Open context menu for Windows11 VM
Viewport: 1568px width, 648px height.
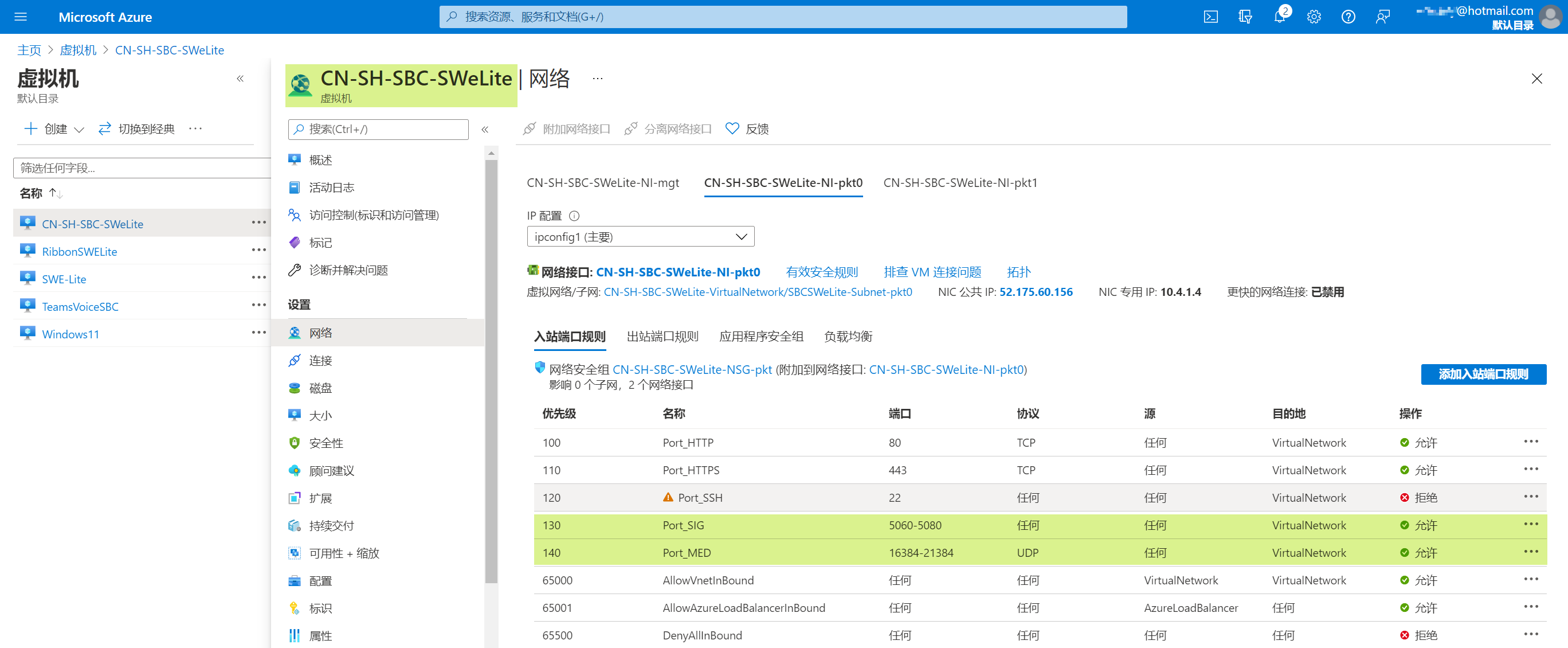point(258,333)
